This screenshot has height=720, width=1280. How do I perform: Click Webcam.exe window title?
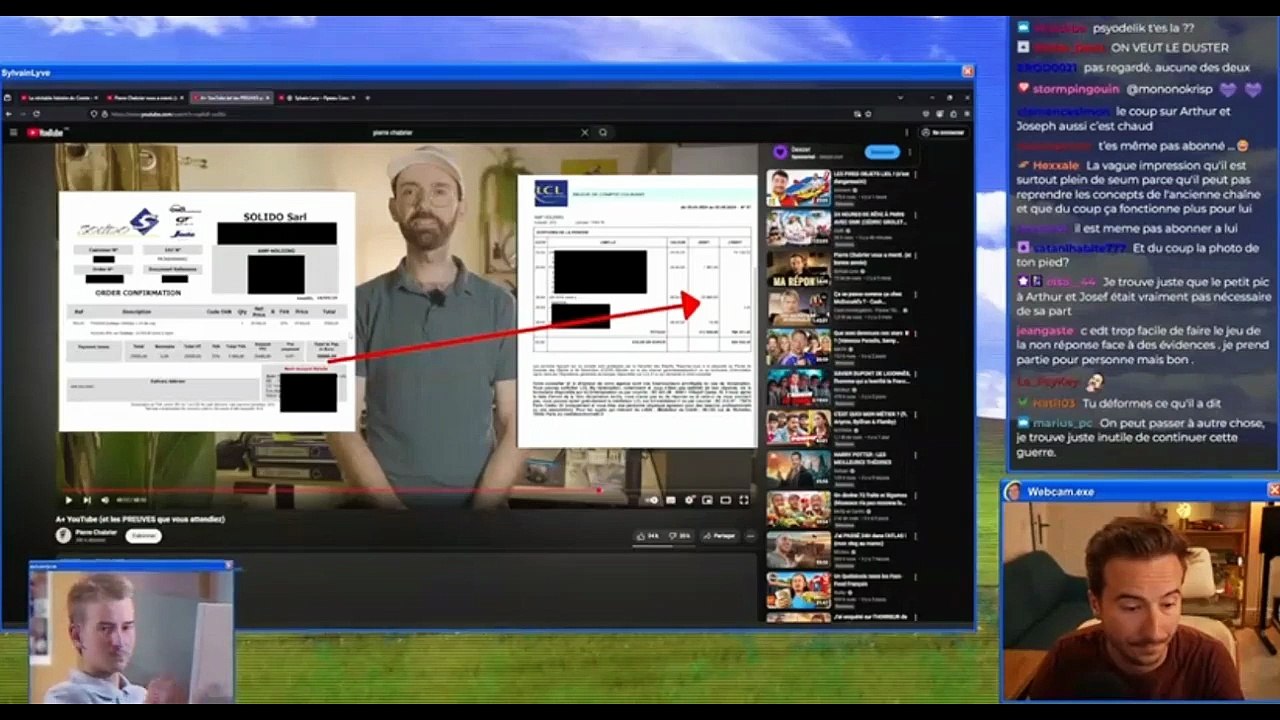pos(1060,491)
